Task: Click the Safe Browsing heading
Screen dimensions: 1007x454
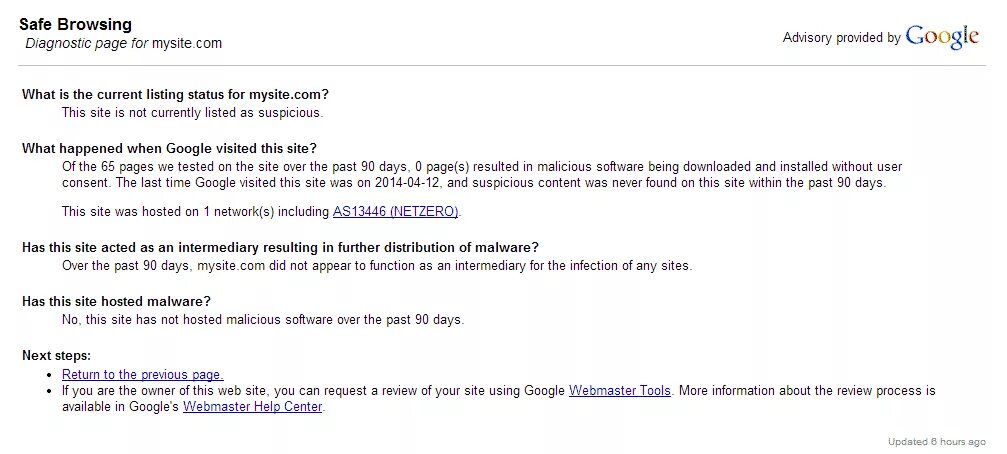Action: pyautogui.click(x=75, y=24)
